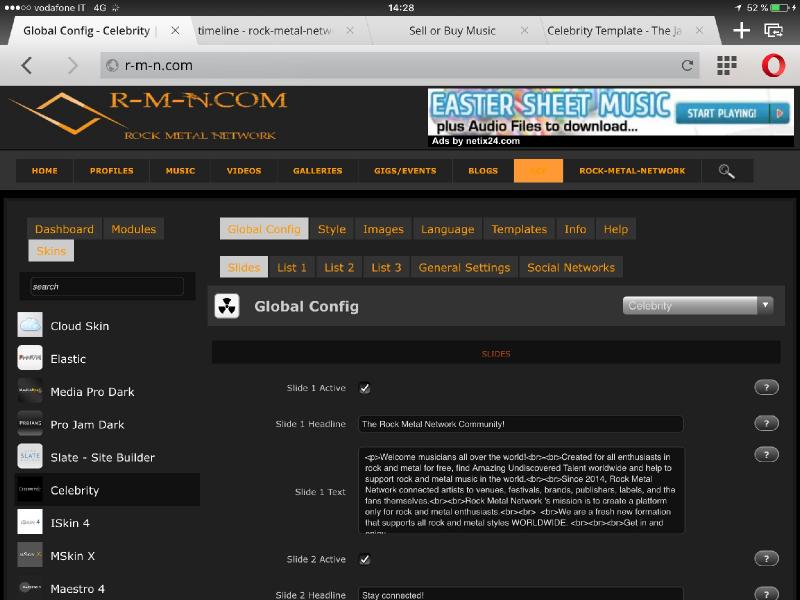Open the Opera menu icon

point(773,65)
